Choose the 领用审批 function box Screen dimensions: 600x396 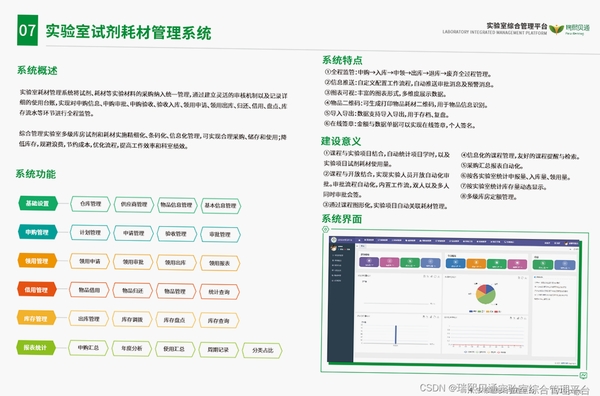(x=133, y=262)
